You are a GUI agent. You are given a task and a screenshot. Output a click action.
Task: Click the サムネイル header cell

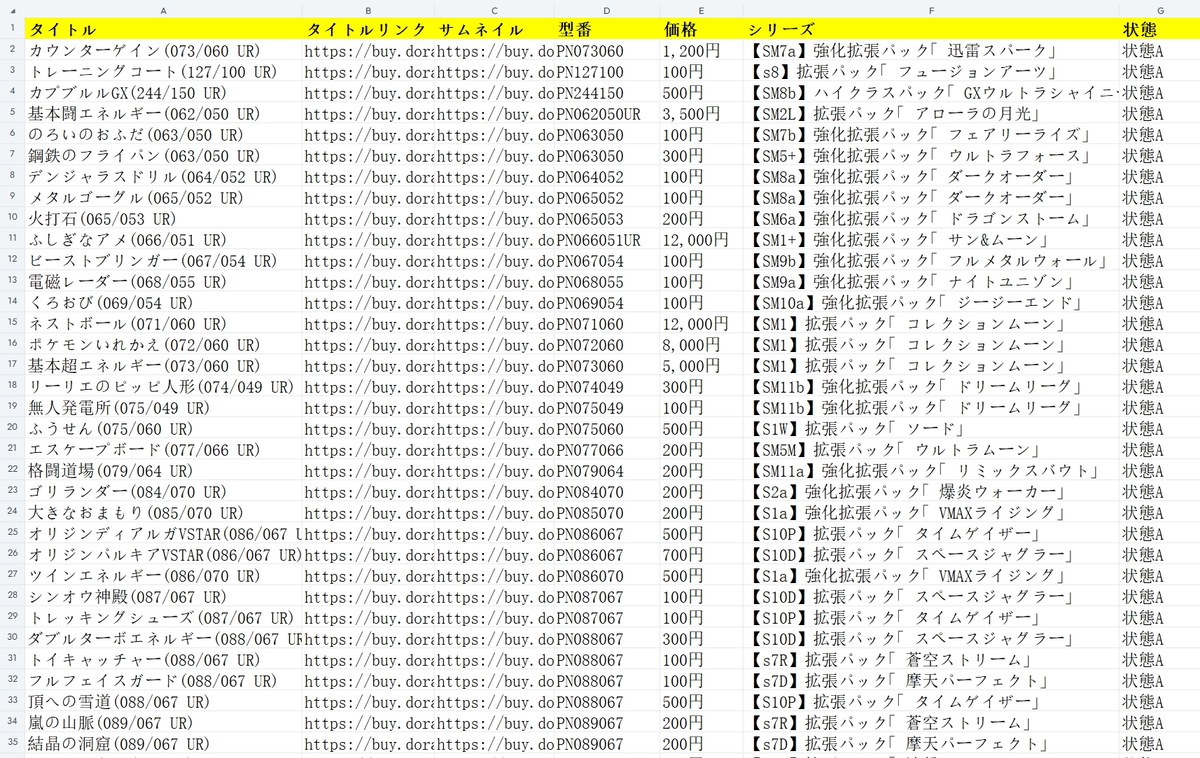(x=494, y=28)
